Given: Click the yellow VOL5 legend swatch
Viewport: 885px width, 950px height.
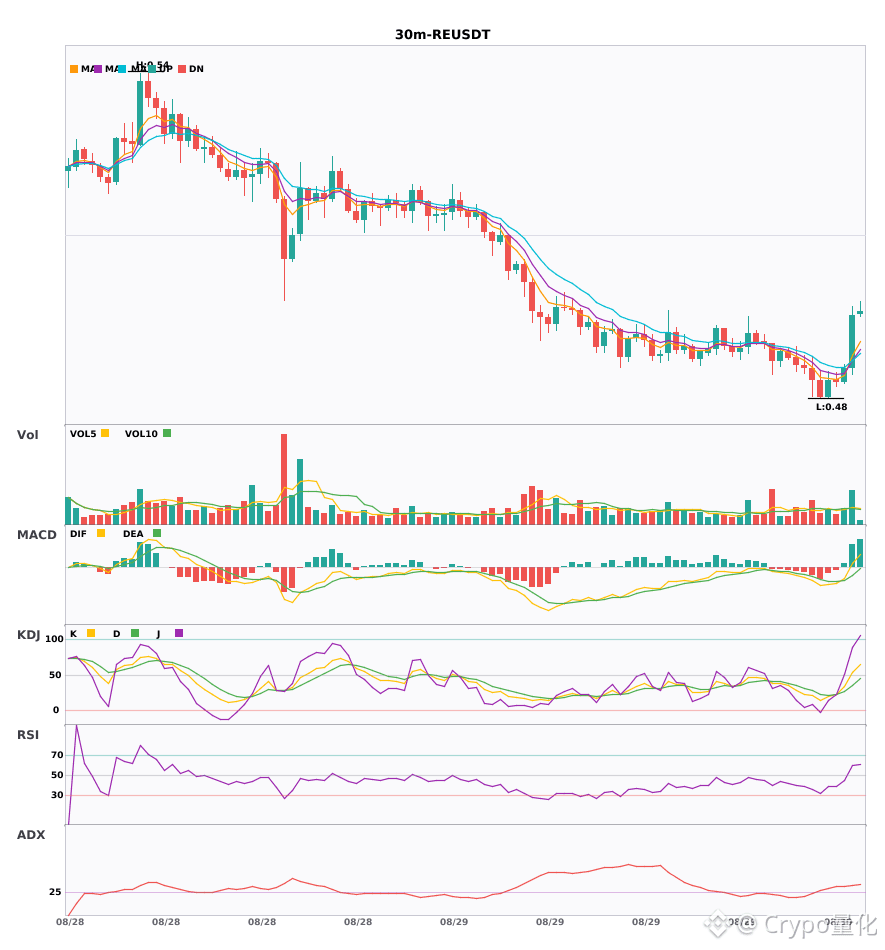Looking at the screenshot, I should coord(105,433).
